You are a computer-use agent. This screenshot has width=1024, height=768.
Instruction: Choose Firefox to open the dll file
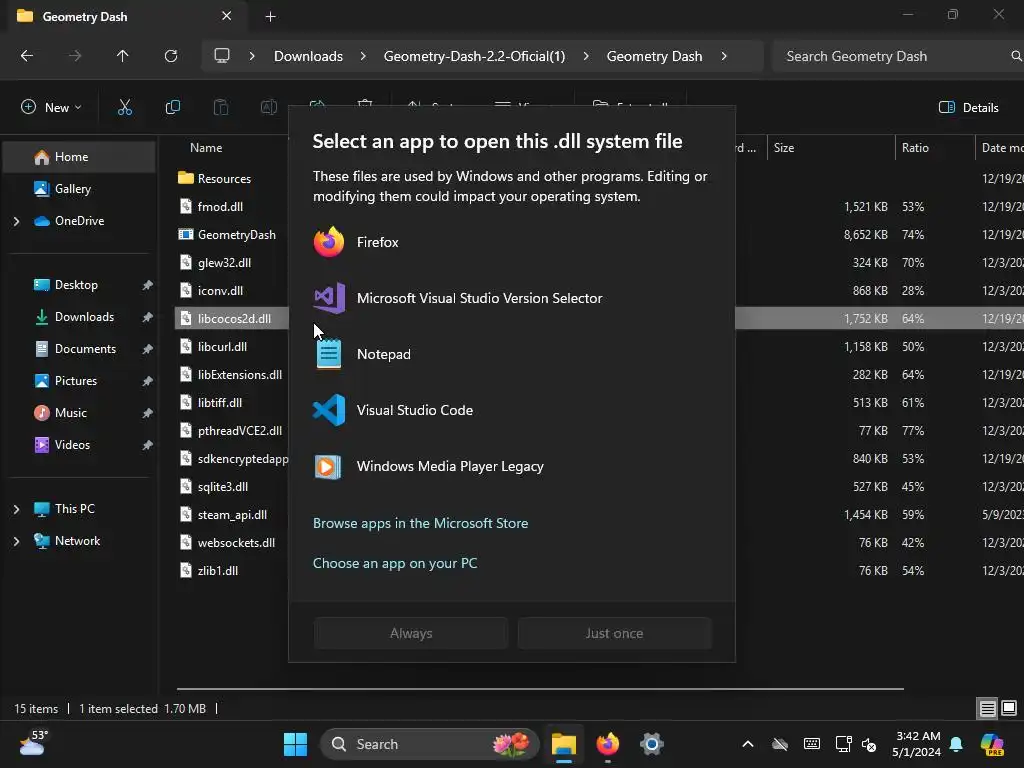point(511,242)
